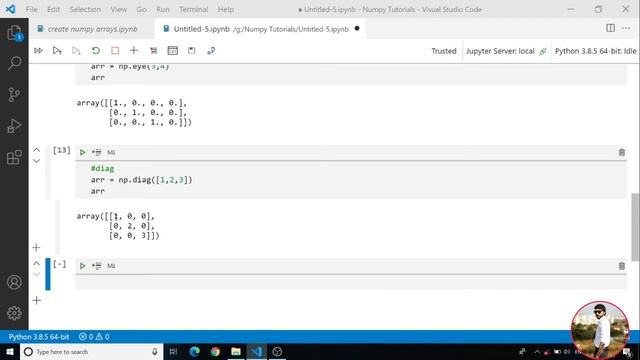Open Google Chrome from the taskbar
640x360 pixels.
(215, 351)
